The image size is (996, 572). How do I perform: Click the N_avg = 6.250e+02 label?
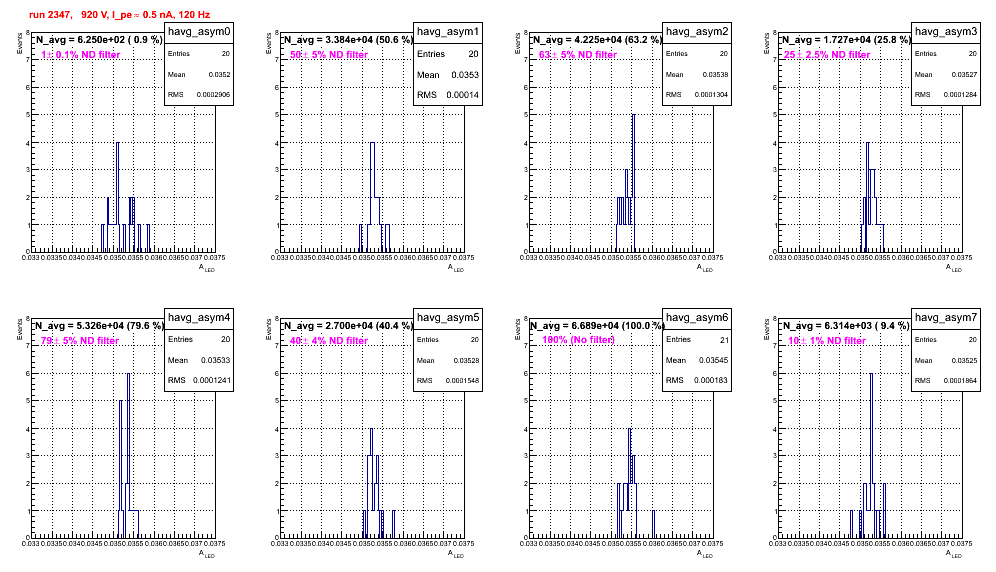click(x=98, y=40)
